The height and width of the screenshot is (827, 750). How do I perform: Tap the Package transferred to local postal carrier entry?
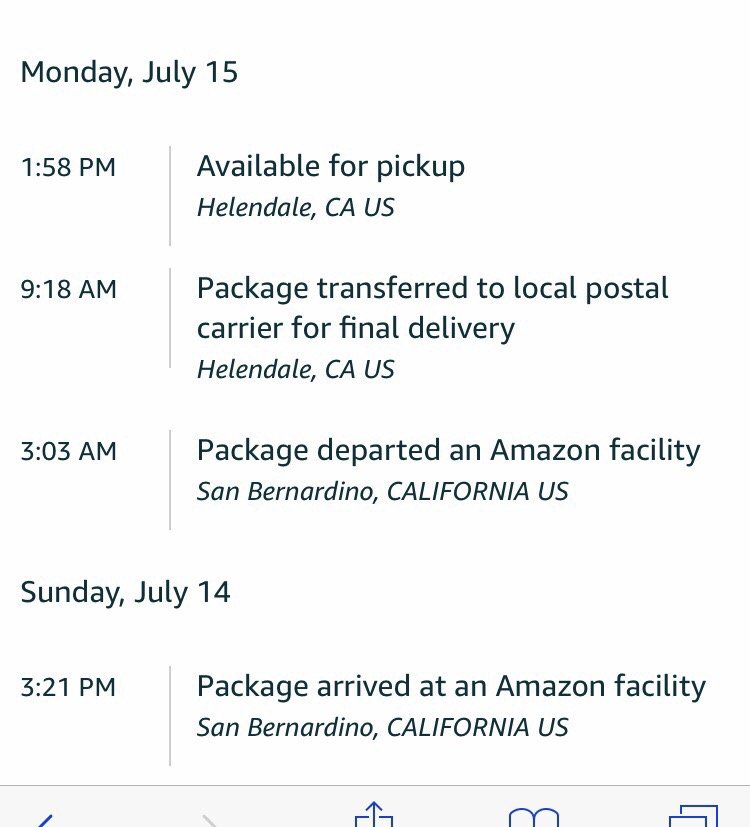tap(432, 308)
